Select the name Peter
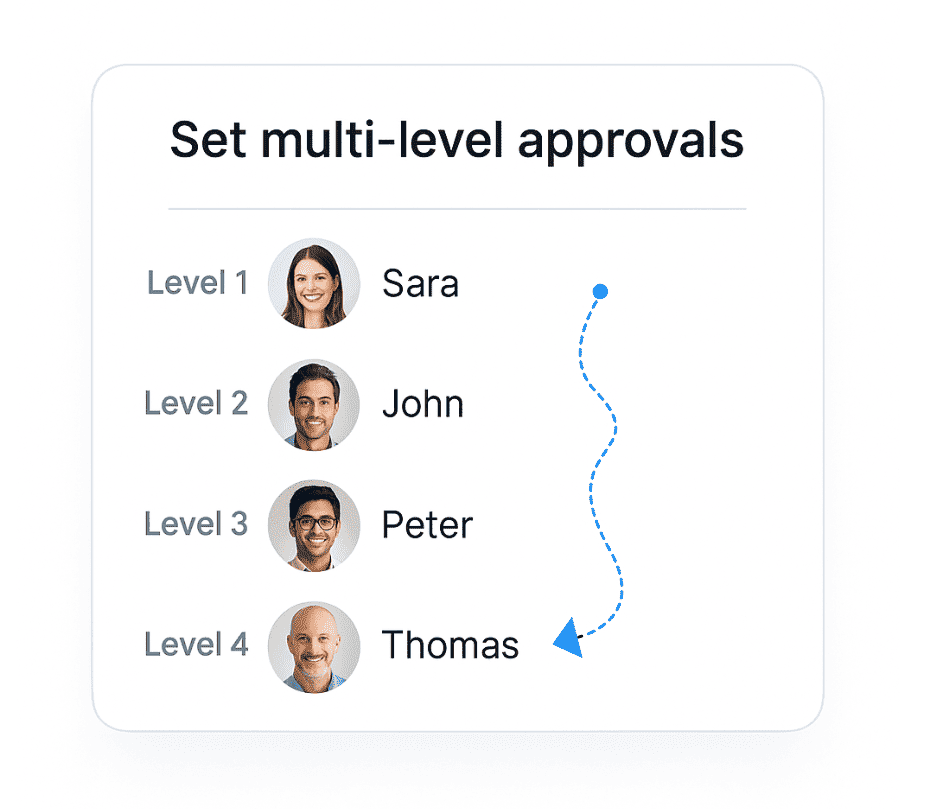This screenshot has width=936, height=809. [427, 525]
